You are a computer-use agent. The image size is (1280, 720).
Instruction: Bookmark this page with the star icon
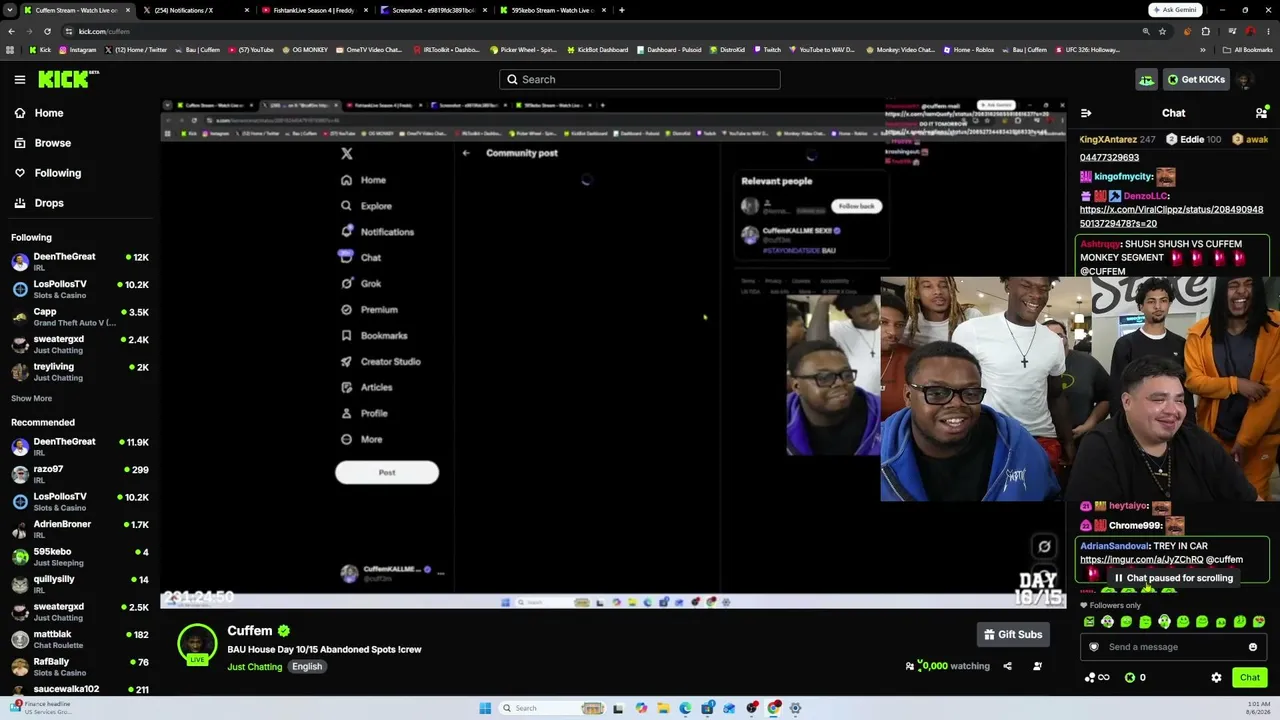(x=1164, y=31)
